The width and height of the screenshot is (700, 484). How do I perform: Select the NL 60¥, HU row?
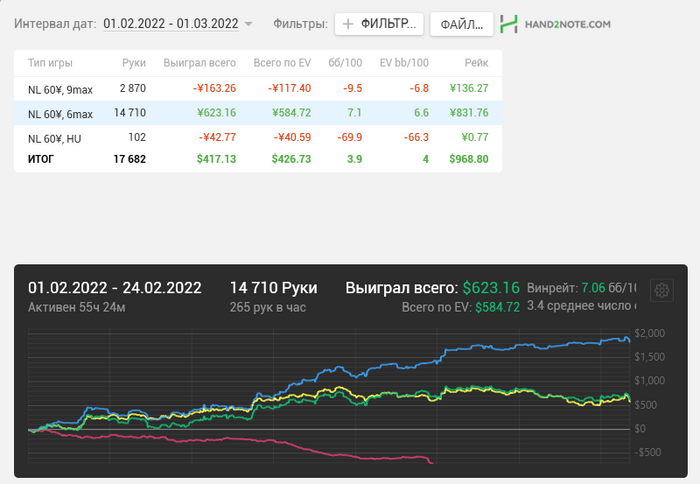pyautogui.click(x=258, y=138)
